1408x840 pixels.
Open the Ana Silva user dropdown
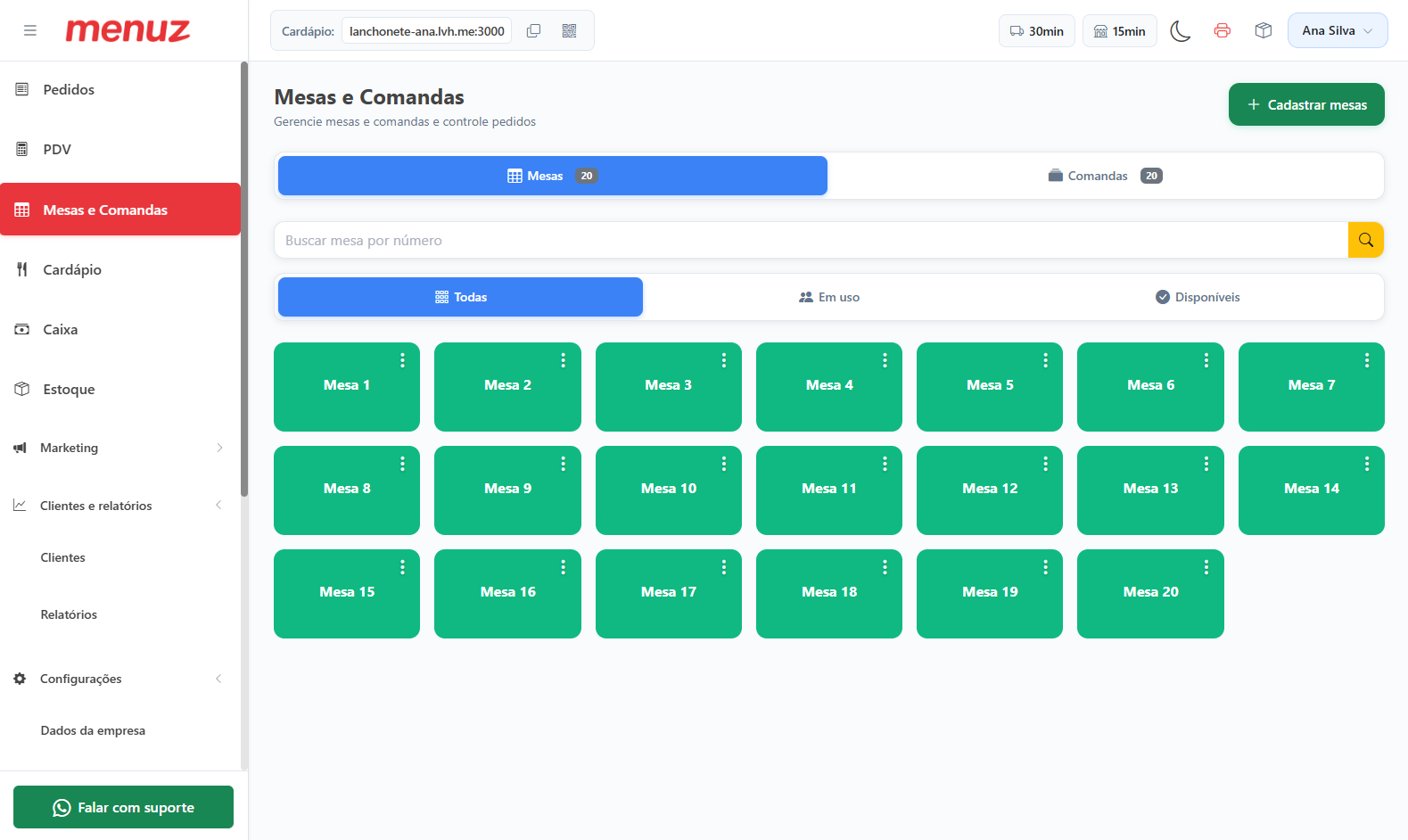(x=1338, y=30)
